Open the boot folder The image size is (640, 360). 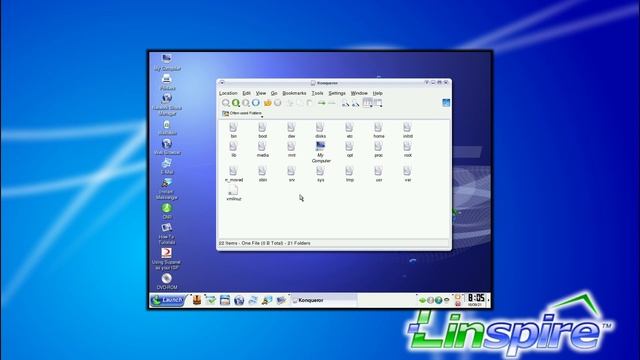click(x=262, y=131)
